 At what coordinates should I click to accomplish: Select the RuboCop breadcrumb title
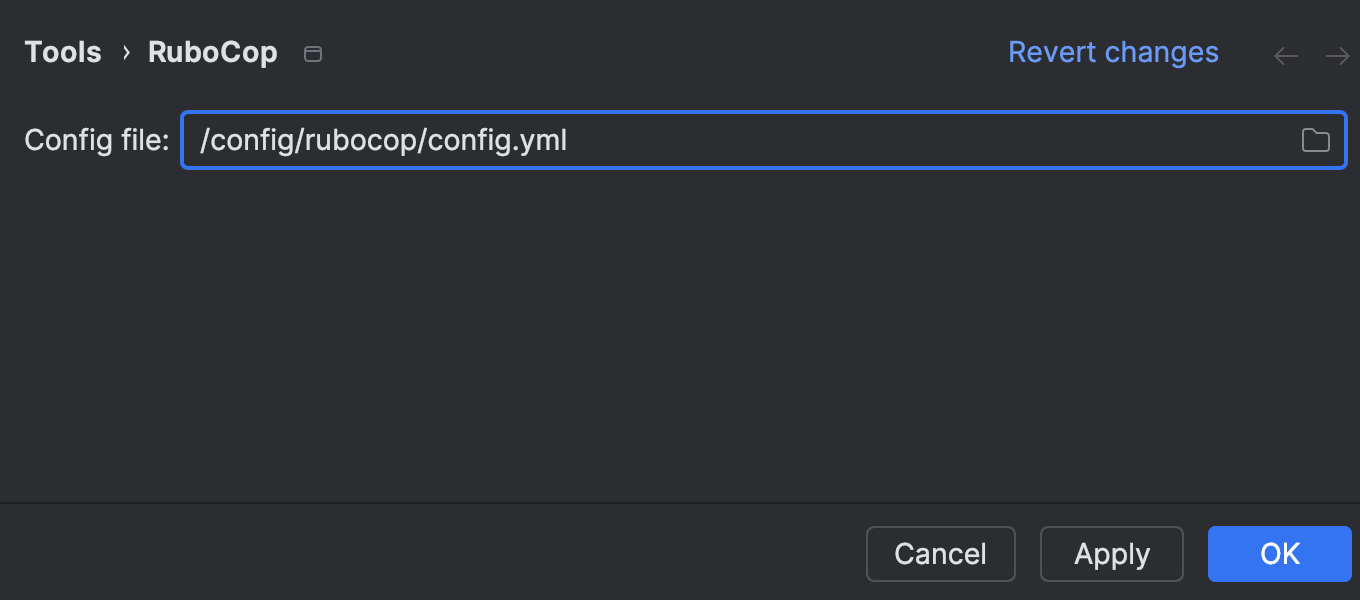pos(213,52)
